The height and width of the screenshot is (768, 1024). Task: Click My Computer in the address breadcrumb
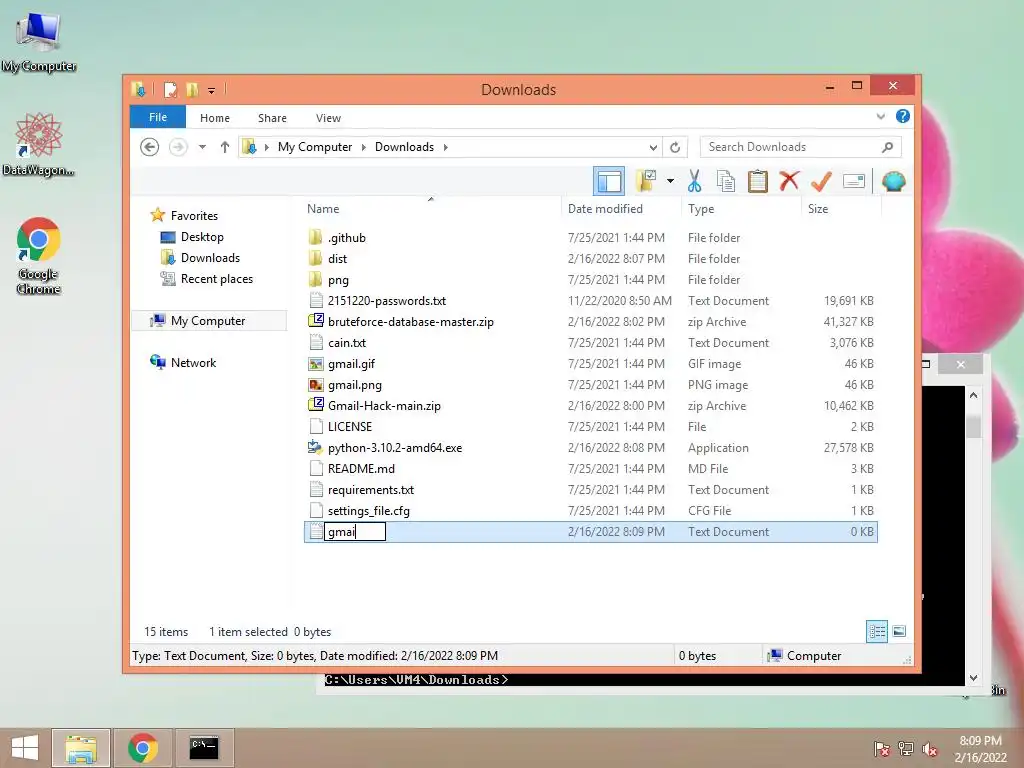[x=315, y=147]
